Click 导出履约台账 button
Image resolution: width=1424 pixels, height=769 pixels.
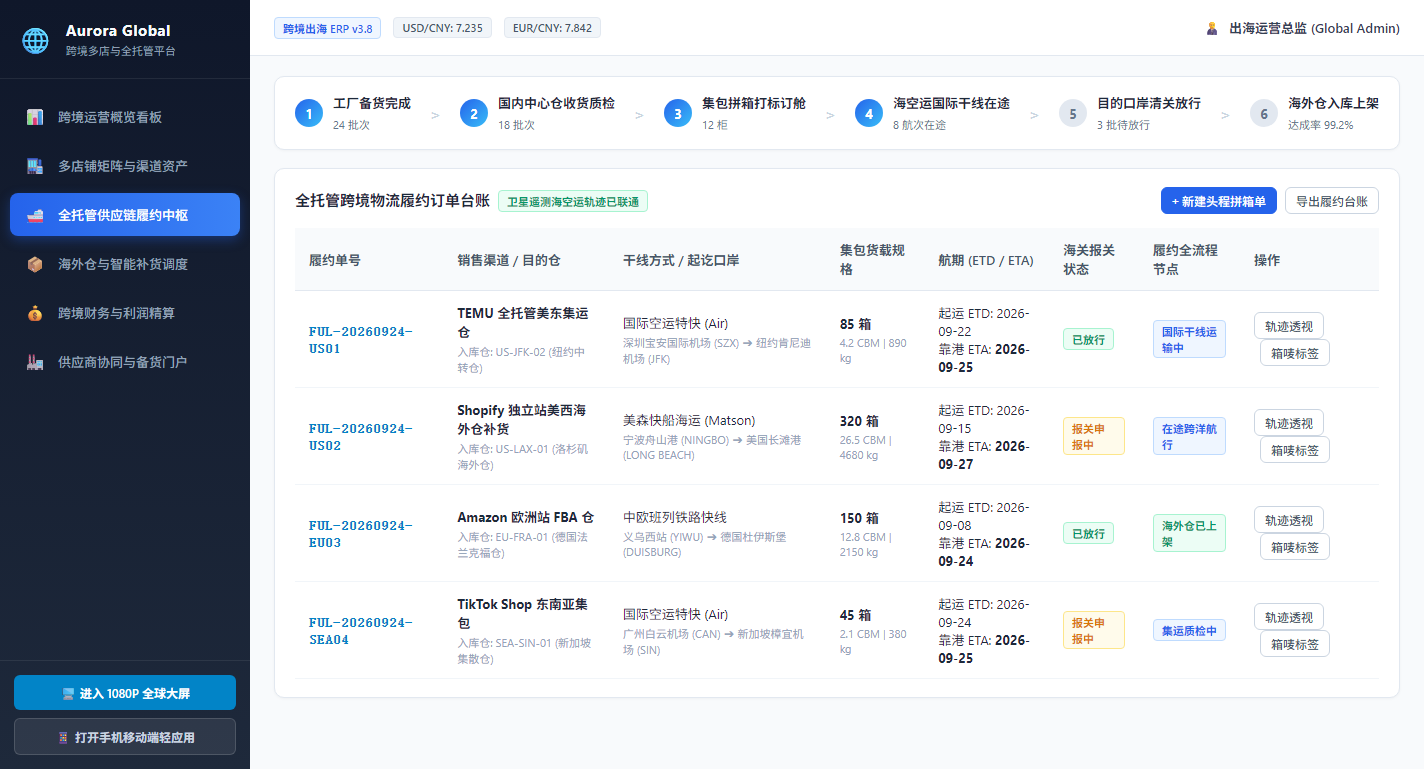1332,201
